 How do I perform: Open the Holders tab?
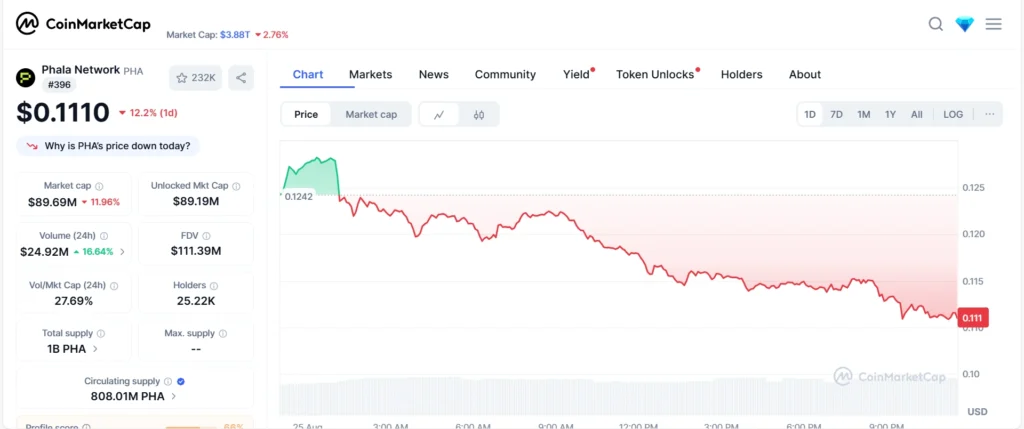(741, 74)
